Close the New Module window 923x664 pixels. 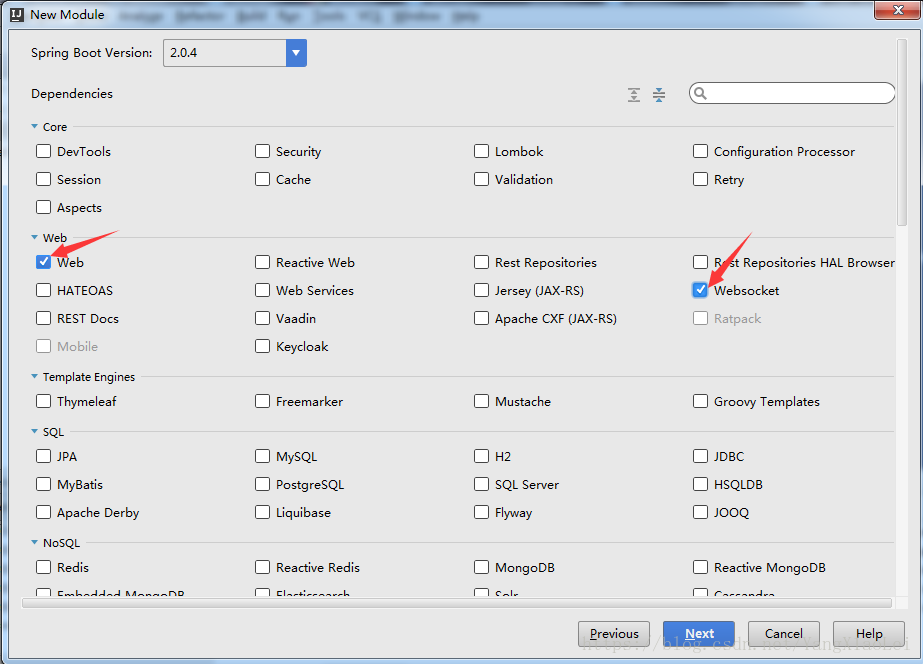pos(898,10)
